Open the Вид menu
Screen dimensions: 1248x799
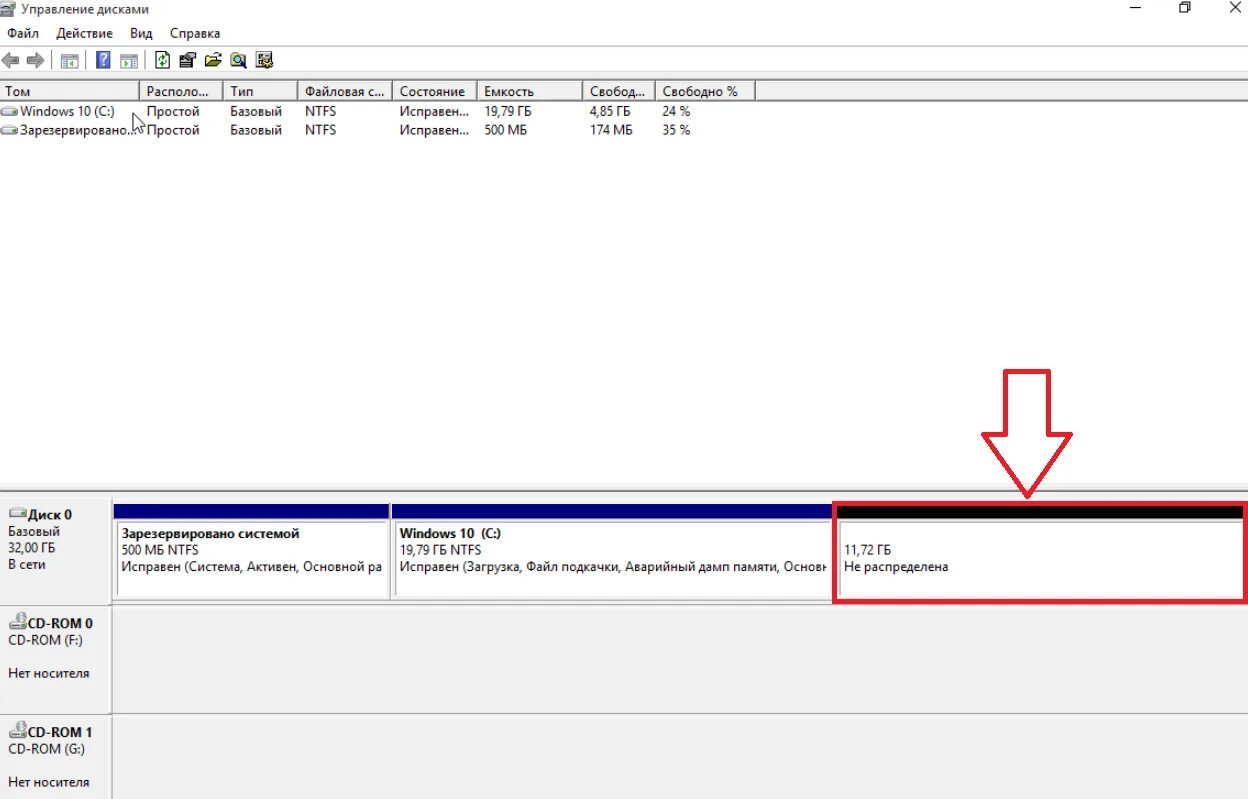(x=141, y=33)
